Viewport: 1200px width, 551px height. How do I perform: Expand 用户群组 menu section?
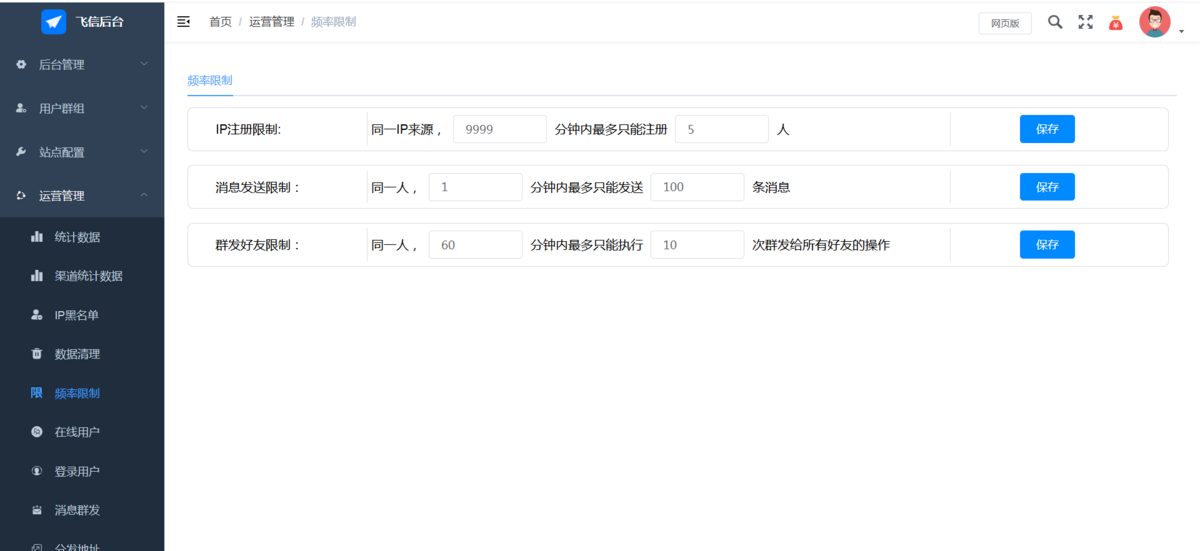click(x=82, y=108)
